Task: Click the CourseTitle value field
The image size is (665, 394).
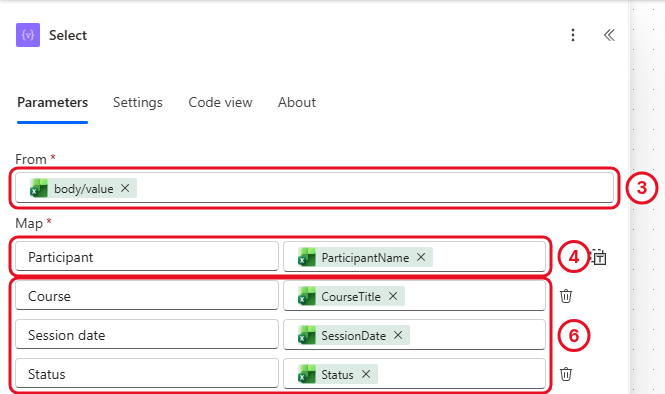Action: 414,296
